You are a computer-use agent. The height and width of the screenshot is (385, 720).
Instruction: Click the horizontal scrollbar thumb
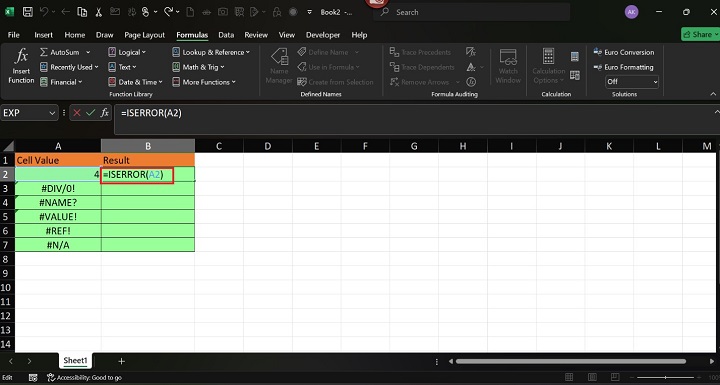(571, 362)
